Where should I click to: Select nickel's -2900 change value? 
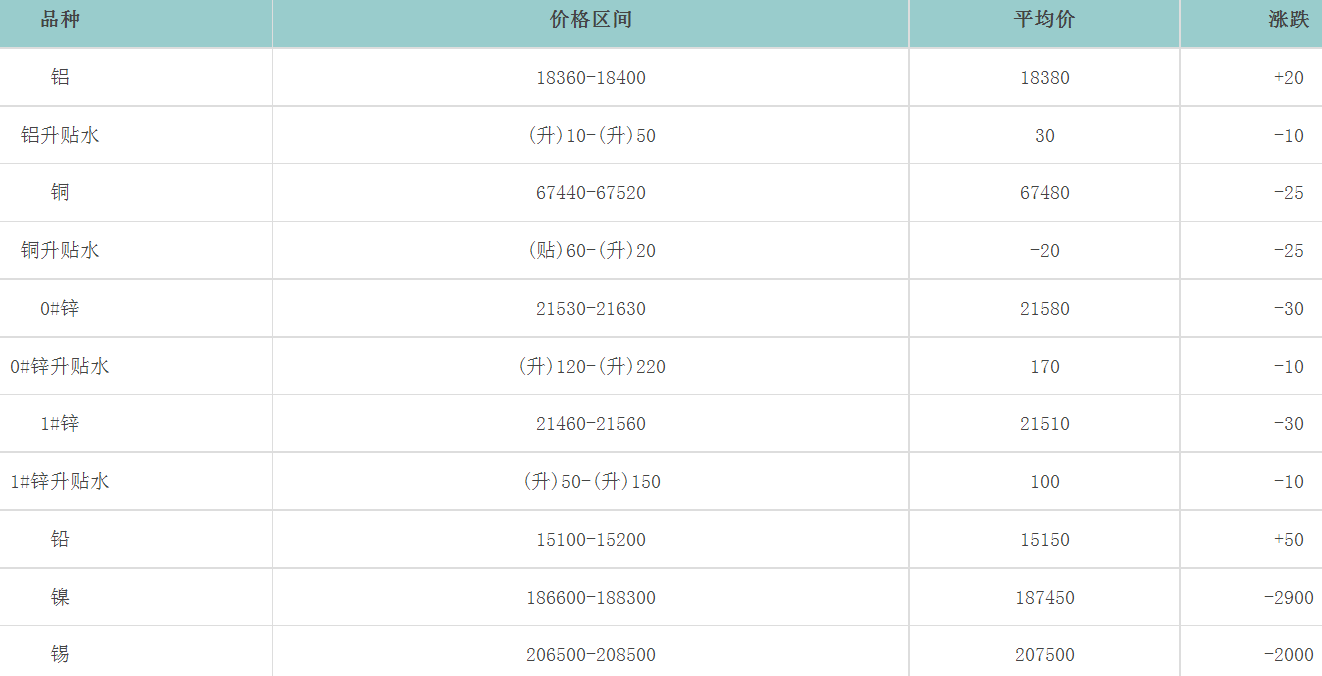pos(1288,597)
